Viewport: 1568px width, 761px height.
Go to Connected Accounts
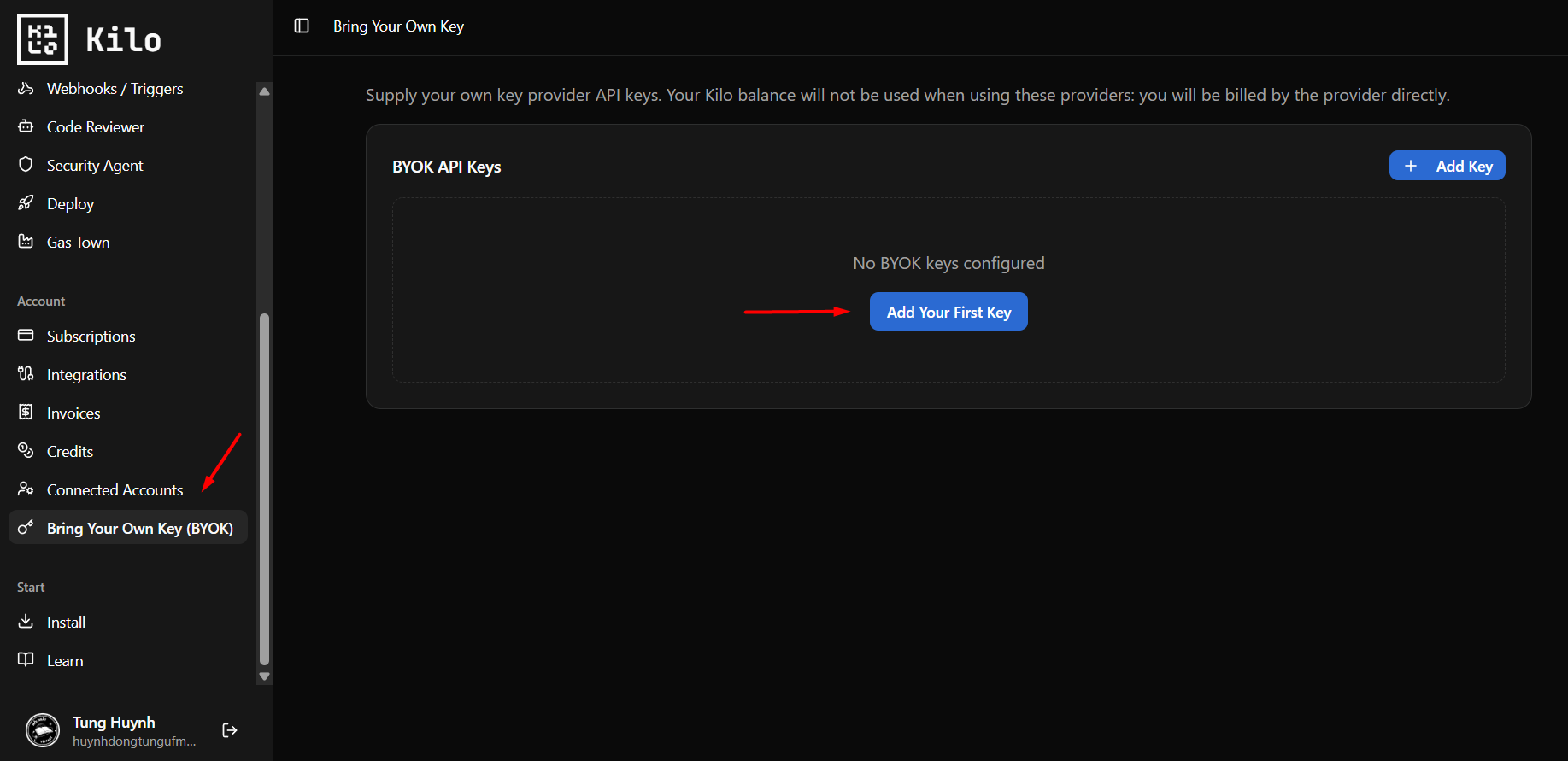pyautogui.click(x=128, y=490)
